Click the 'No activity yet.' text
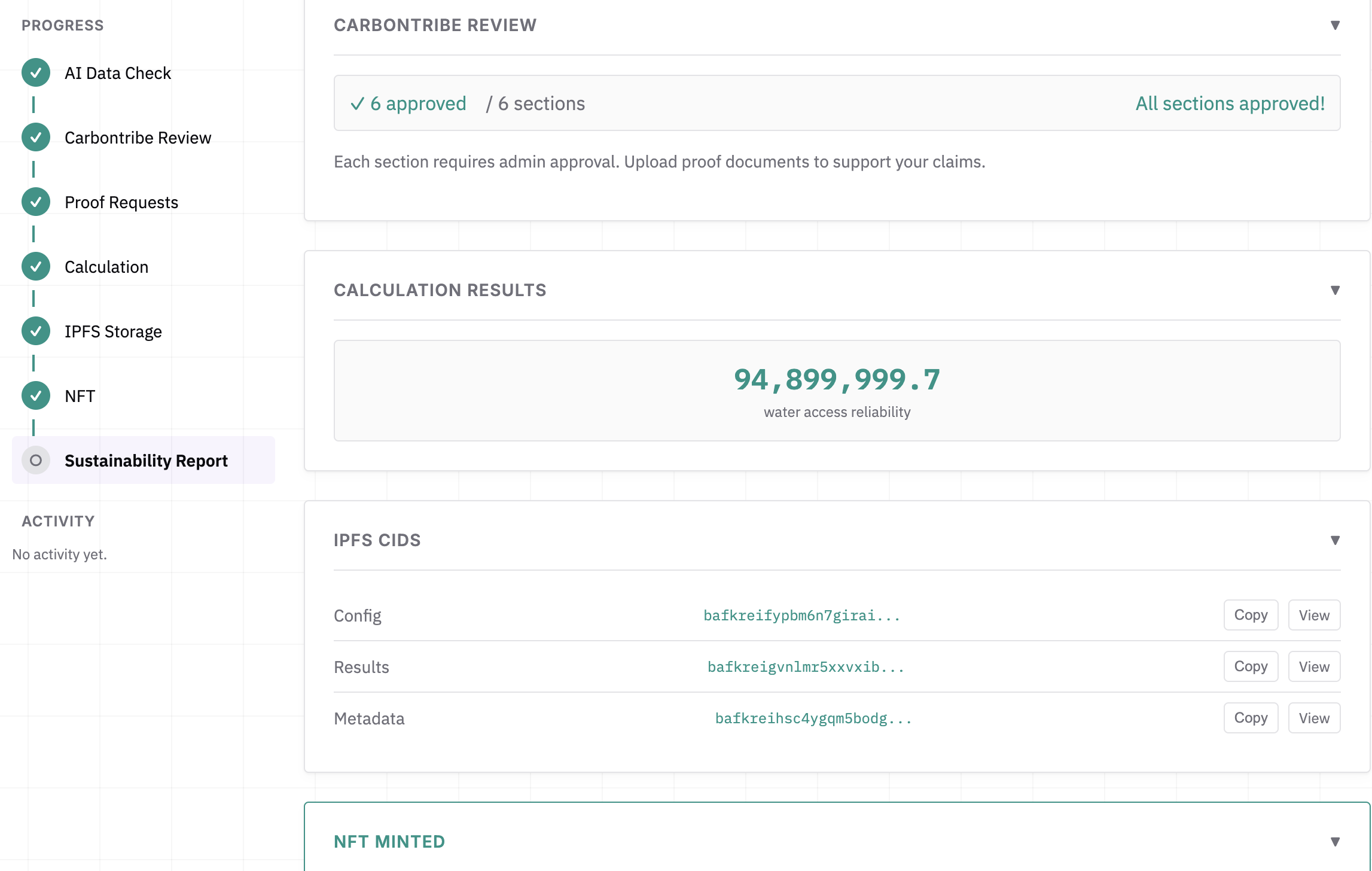 point(60,555)
